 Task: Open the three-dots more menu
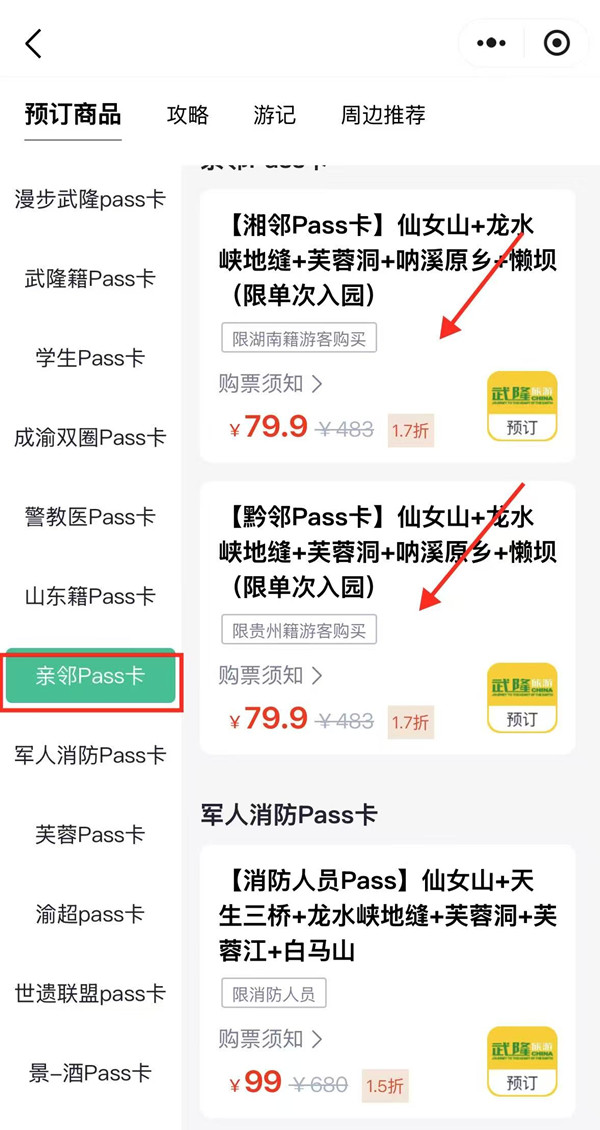pyautogui.click(x=491, y=43)
